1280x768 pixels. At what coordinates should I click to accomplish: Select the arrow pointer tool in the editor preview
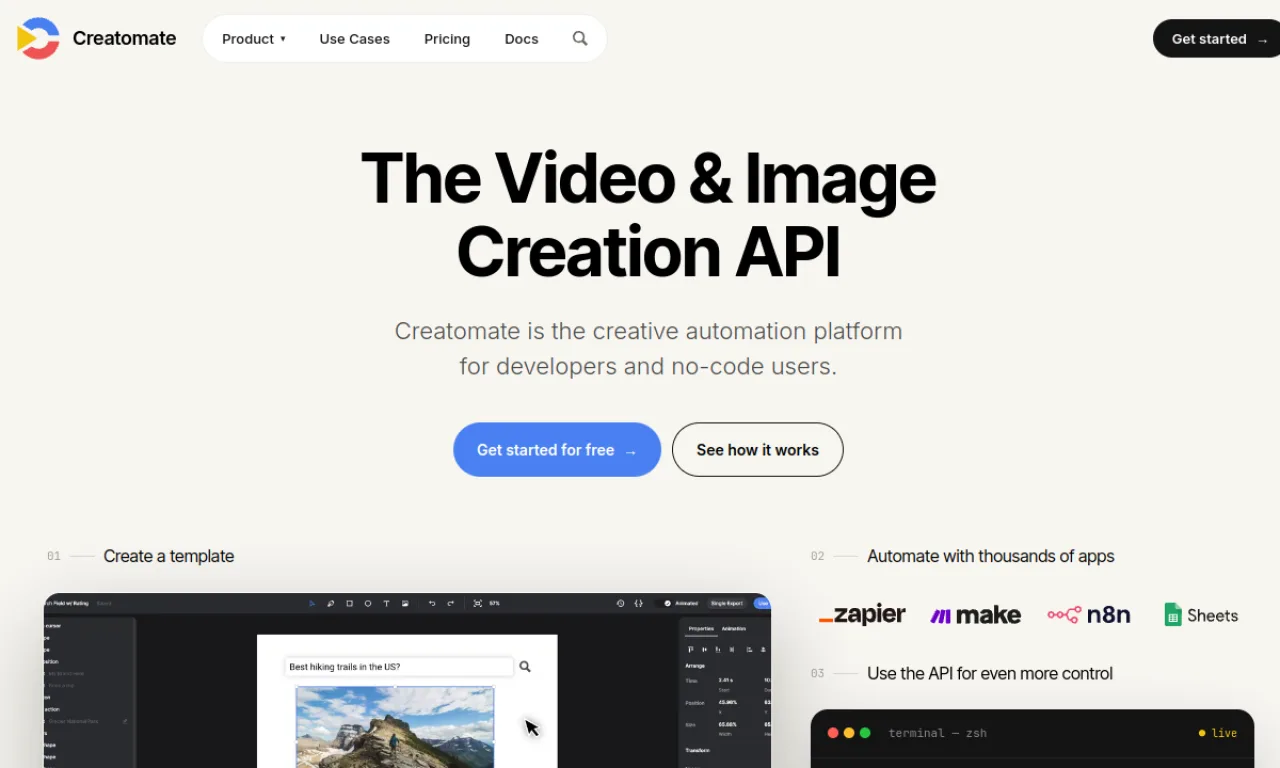pyautogui.click(x=312, y=603)
